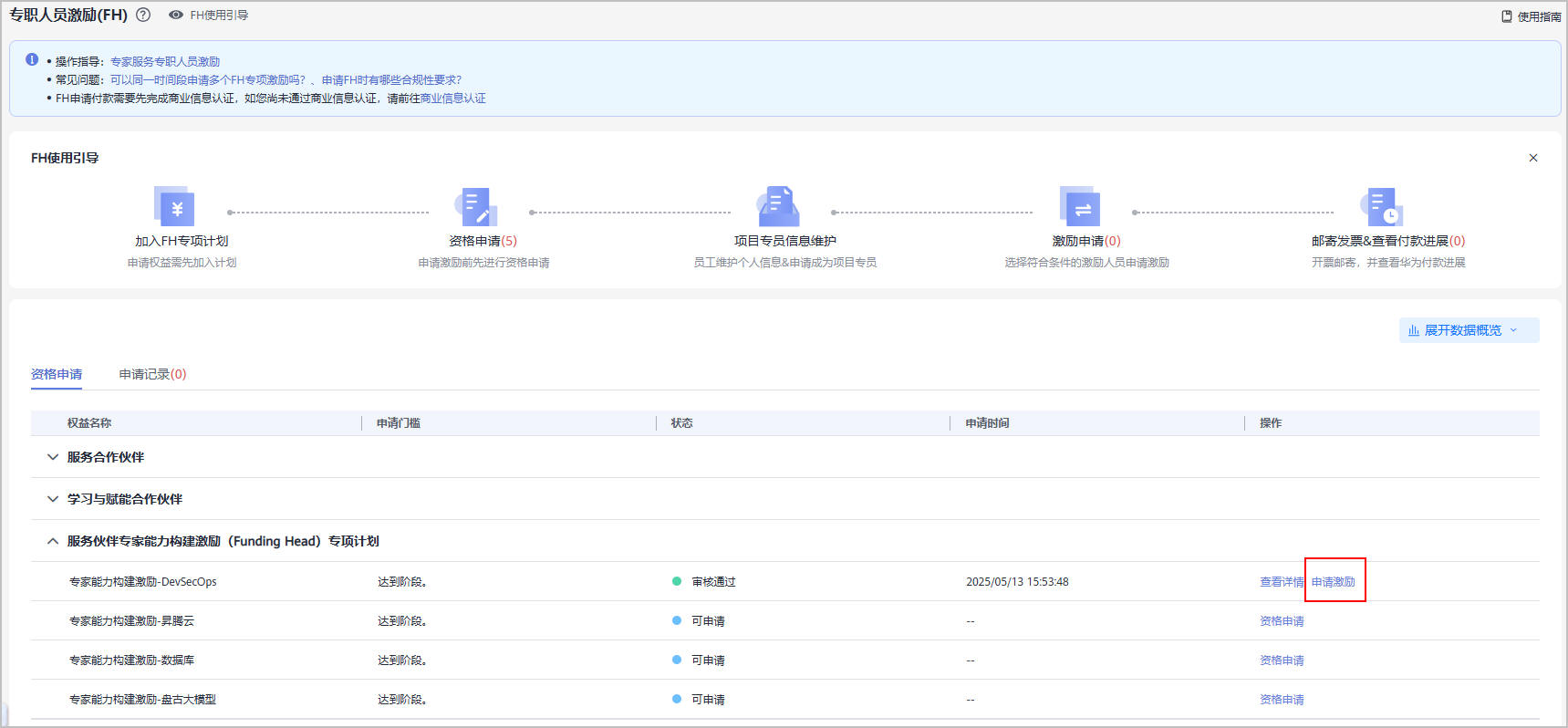Close the FH使用引导 panel
This screenshot has width=1568, height=728.
[1533, 158]
